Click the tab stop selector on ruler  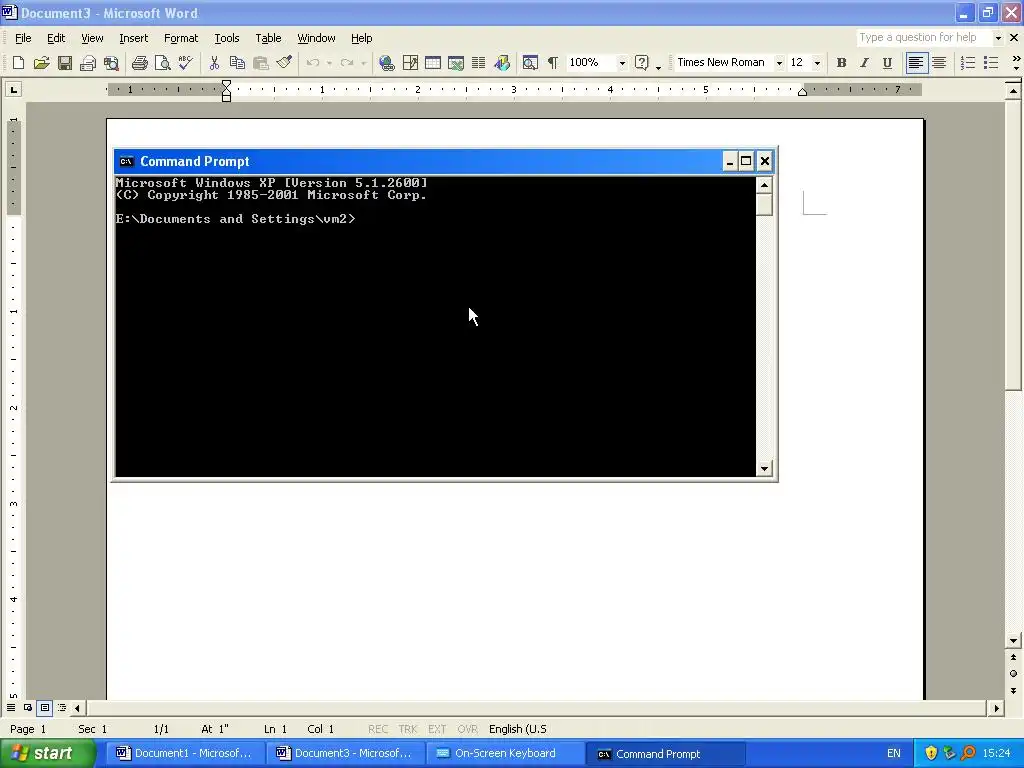[13, 89]
